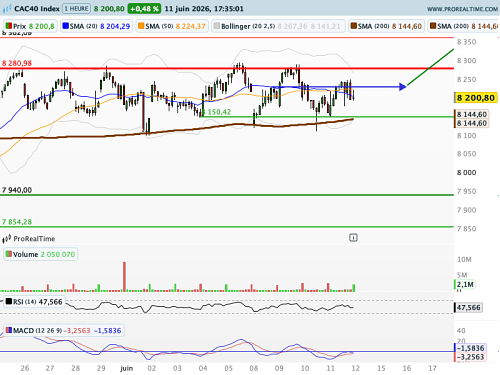Click the -3,2563 signal axis tag
Viewport: 500px width, 375px height.
click(470, 357)
